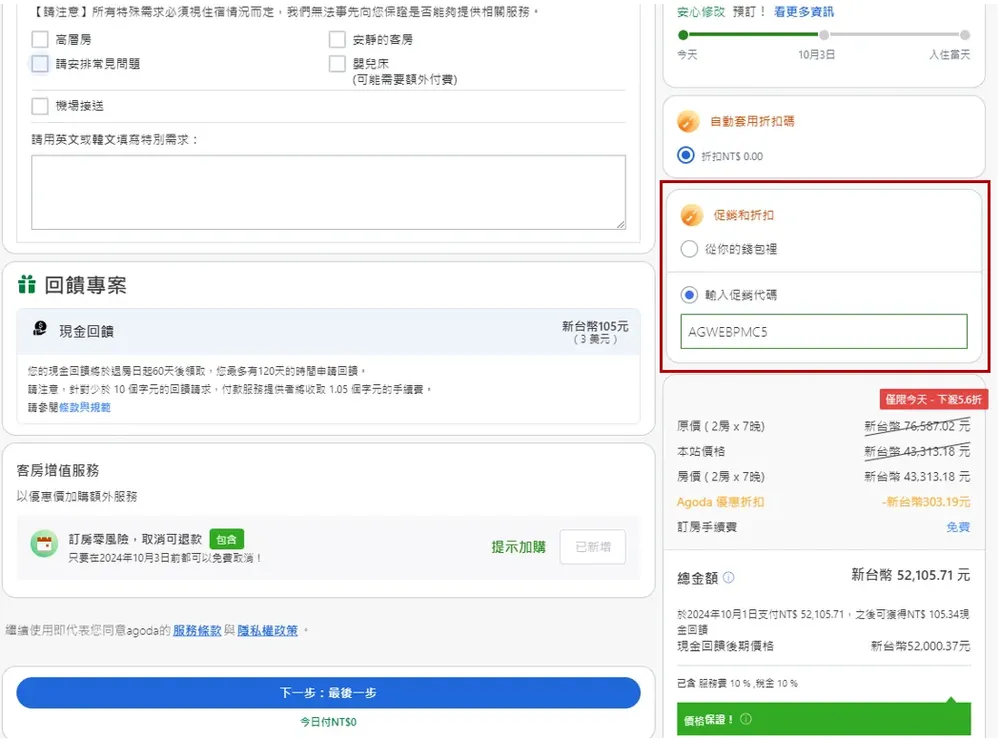Open the 服務條款 terms of service link

tap(197, 630)
